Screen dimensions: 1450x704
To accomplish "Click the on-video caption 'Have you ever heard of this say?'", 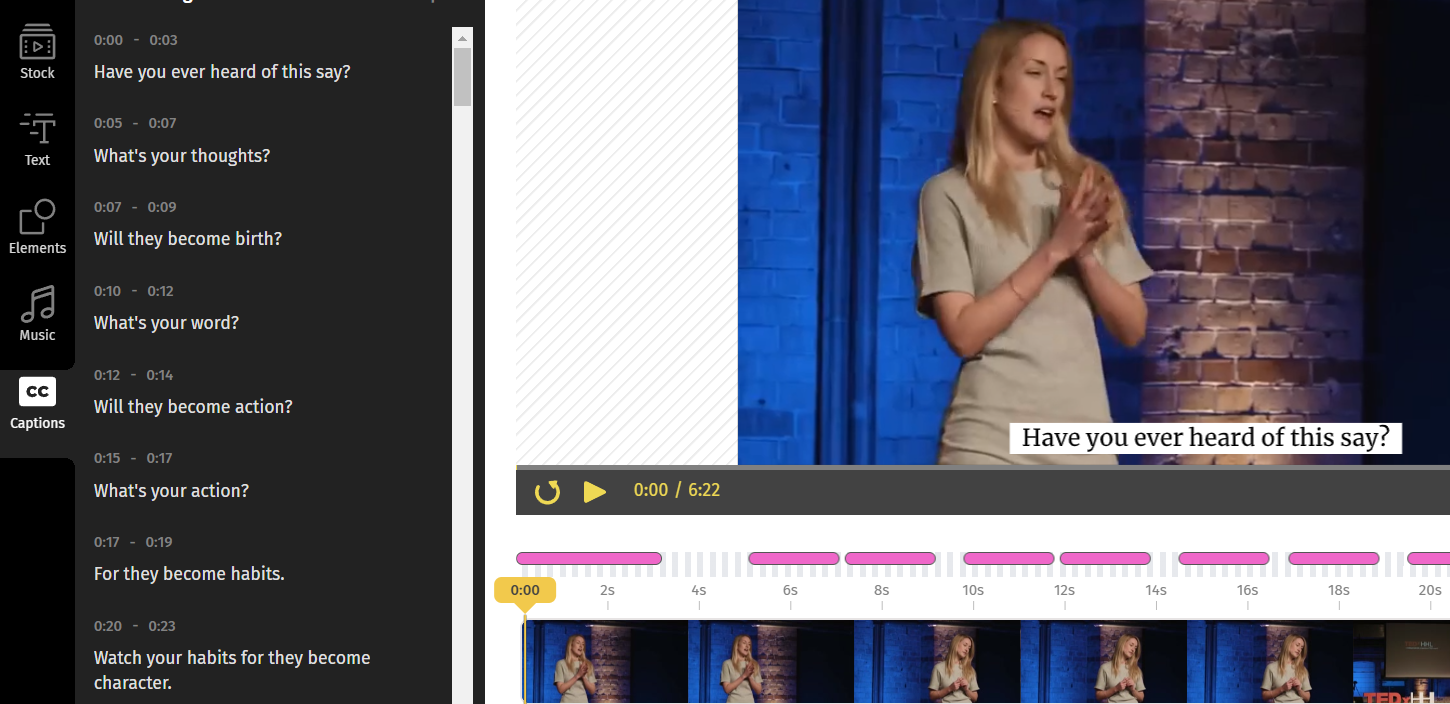I will point(1205,438).
